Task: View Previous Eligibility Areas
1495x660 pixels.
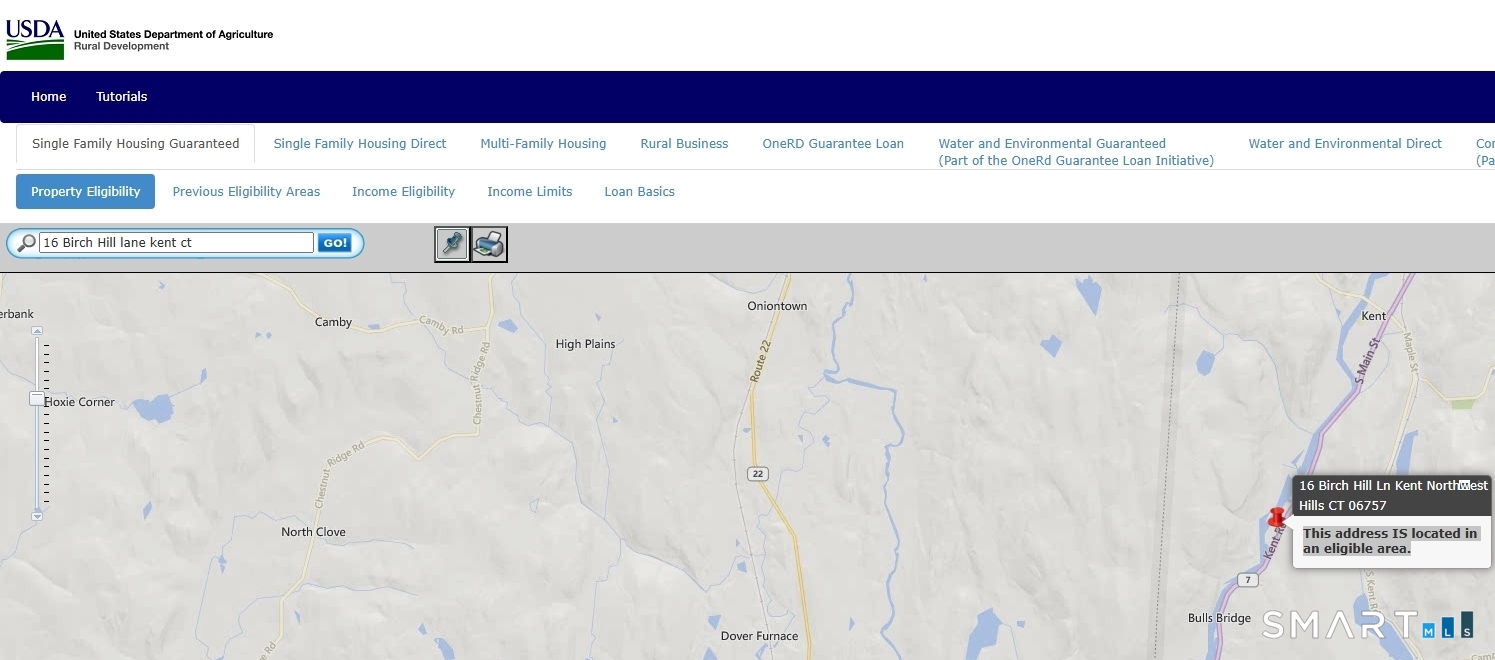Action: click(x=246, y=192)
